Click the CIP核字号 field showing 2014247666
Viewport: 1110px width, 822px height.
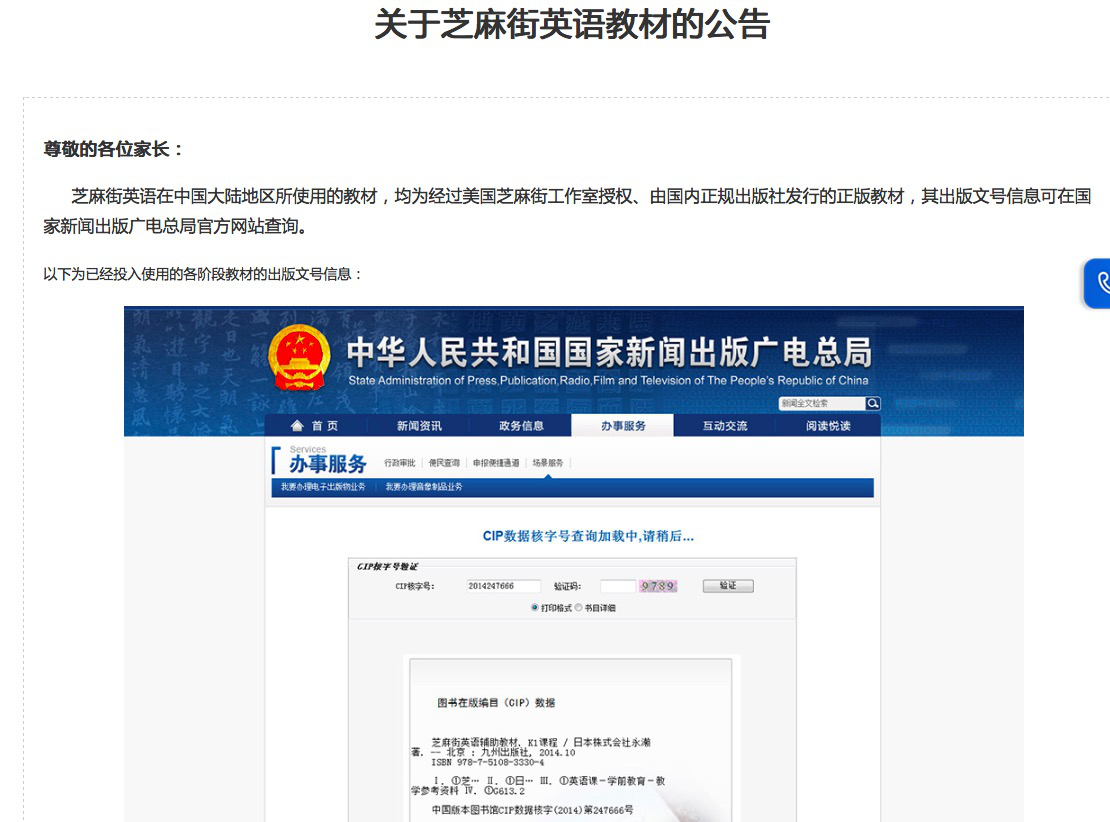point(503,586)
